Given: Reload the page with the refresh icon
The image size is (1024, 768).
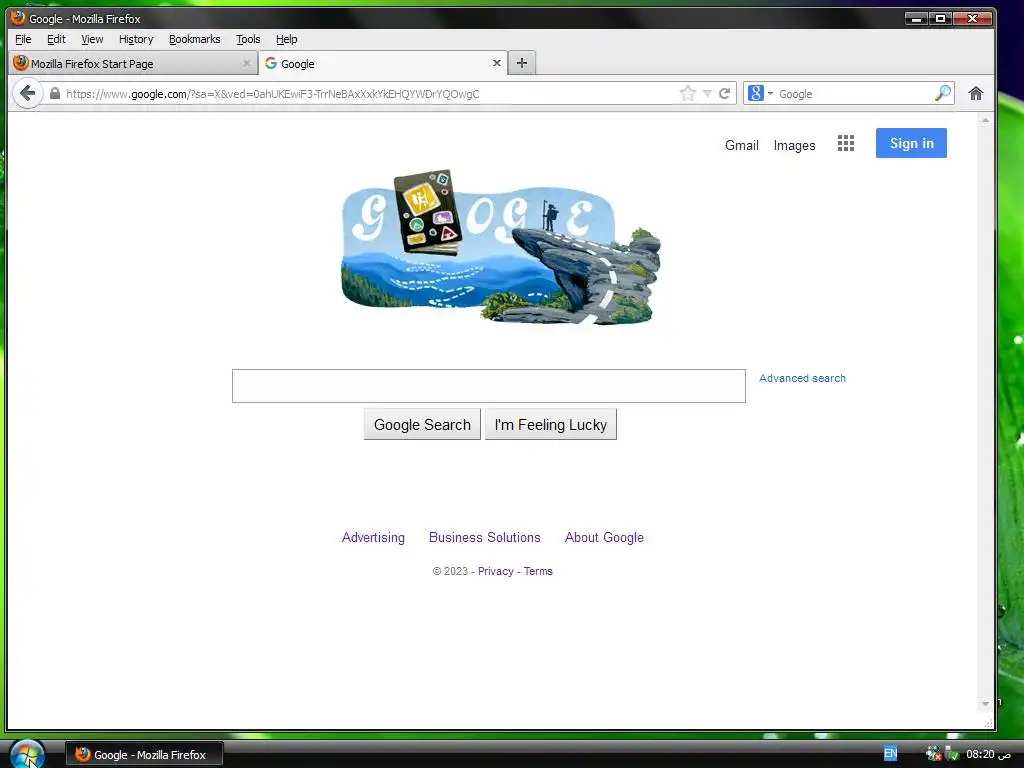Looking at the screenshot, I should pyautogui.click(x=724, y=93).
